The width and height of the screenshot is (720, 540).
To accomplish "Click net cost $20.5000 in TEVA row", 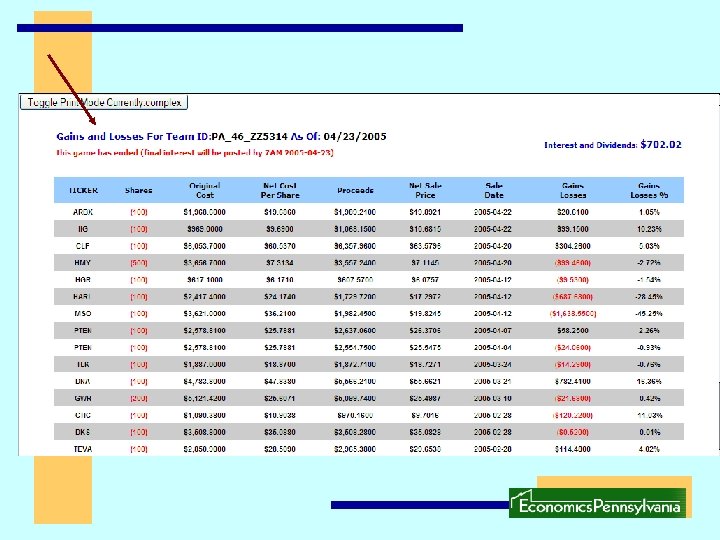I will pyautogui.click(x=280, y=449).
